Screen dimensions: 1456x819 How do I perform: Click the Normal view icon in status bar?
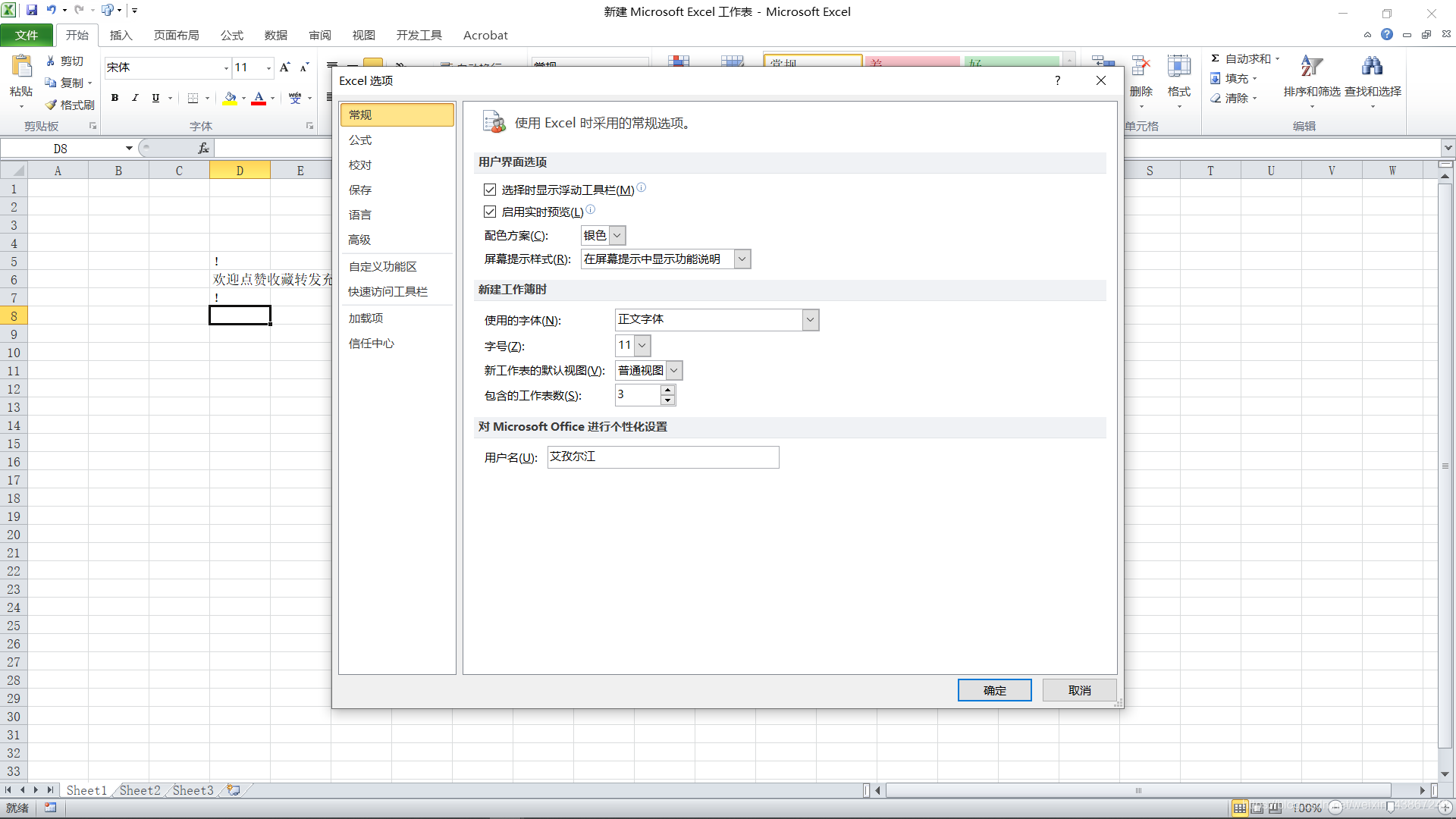[x=1240, y=808]
